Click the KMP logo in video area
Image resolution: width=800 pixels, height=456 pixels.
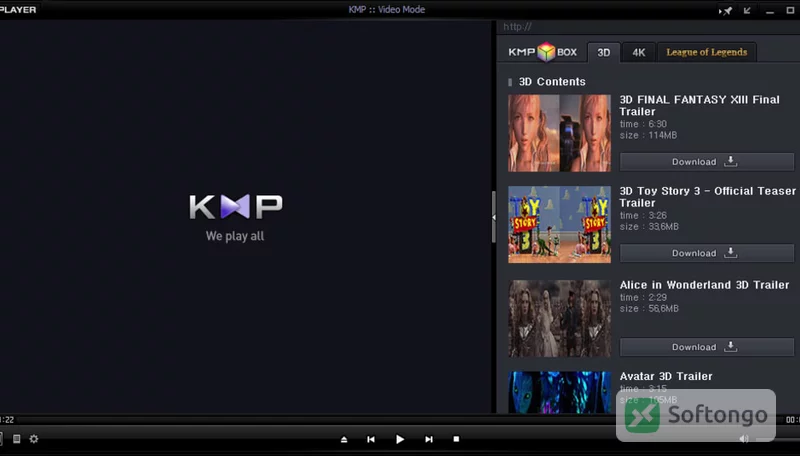236,207
